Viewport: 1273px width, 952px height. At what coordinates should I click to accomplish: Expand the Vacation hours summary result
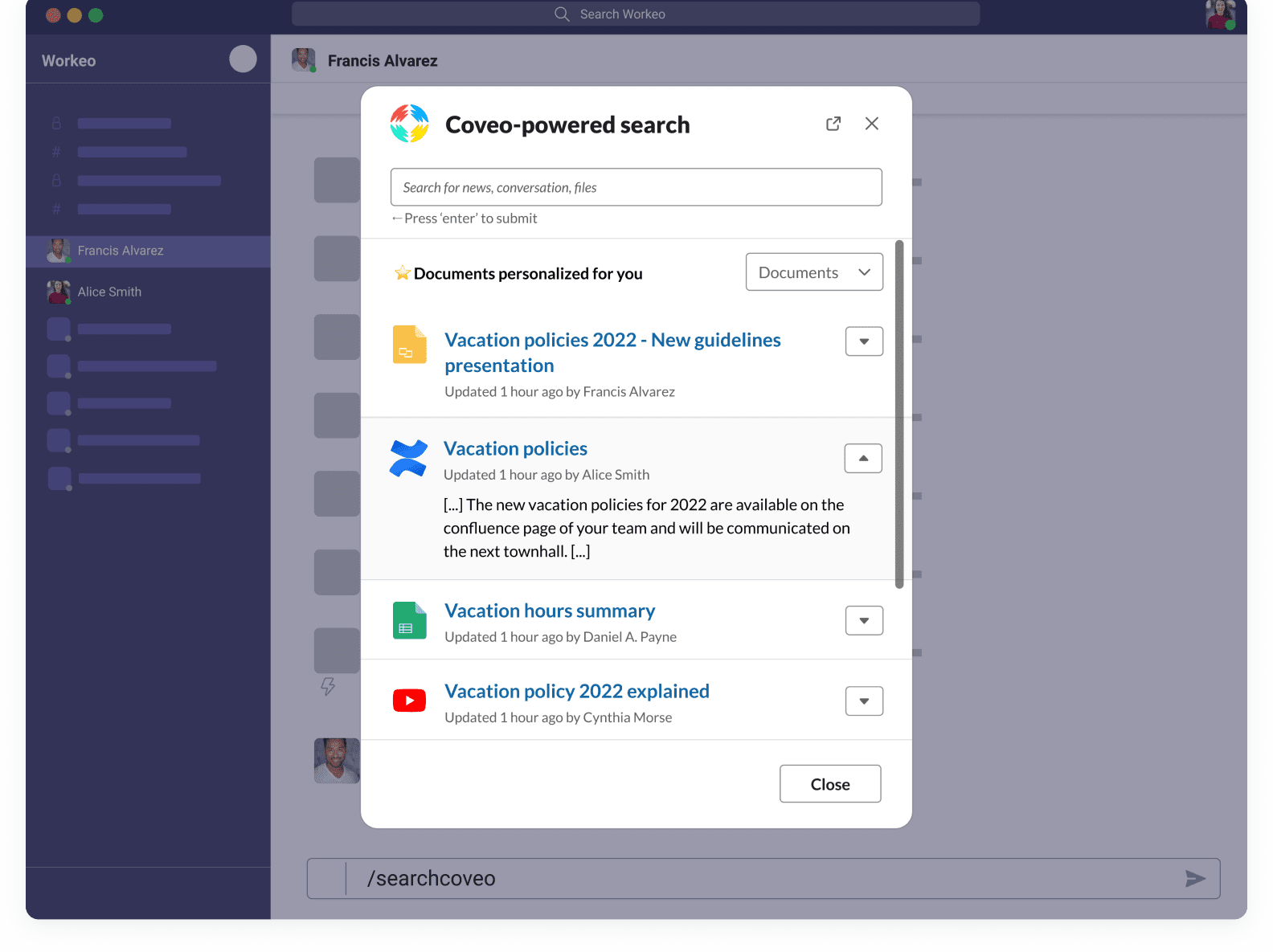[x=864, y=620]
